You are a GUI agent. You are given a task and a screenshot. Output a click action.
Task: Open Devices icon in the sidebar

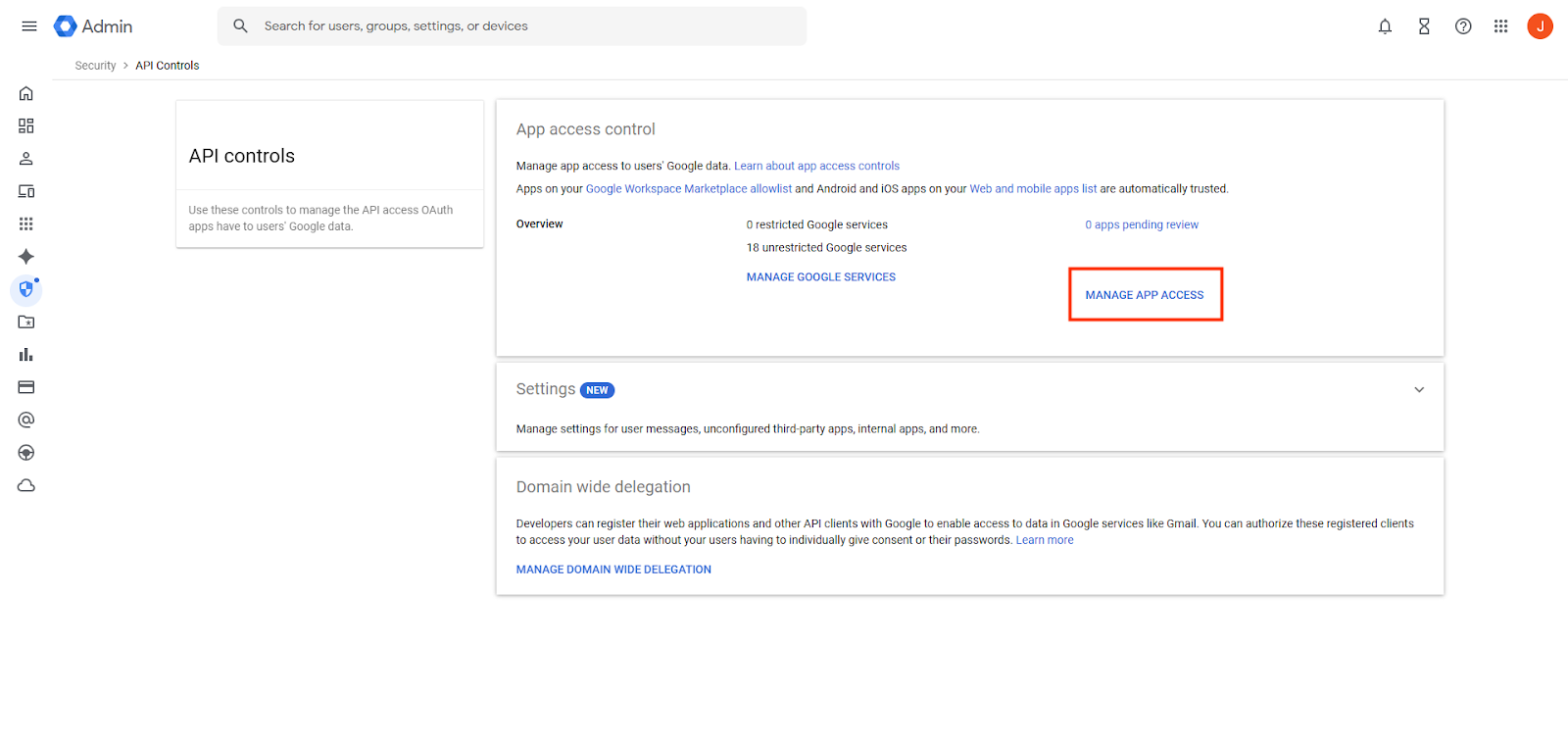(x=26, y=191)
